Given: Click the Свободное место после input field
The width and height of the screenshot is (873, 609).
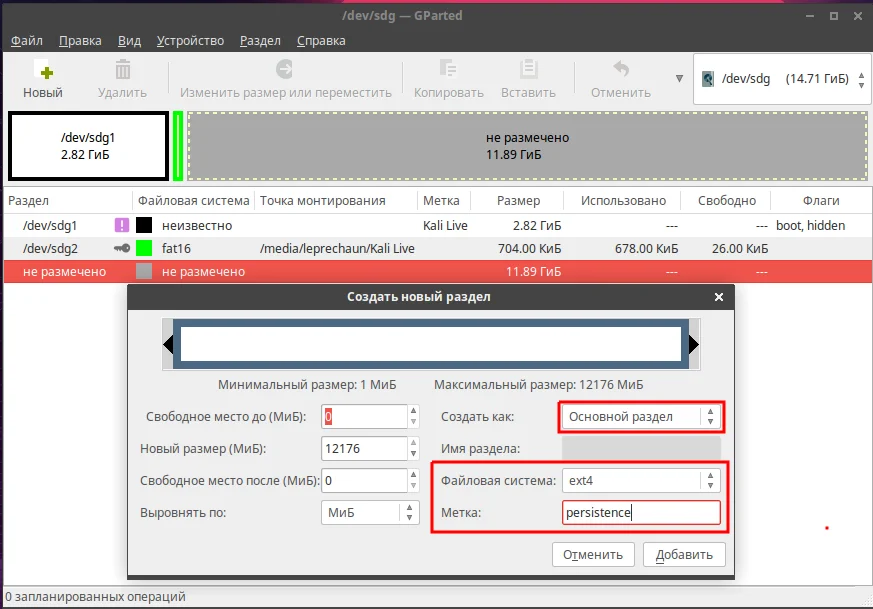Looking at the screenshot, I should click(364, 480).
